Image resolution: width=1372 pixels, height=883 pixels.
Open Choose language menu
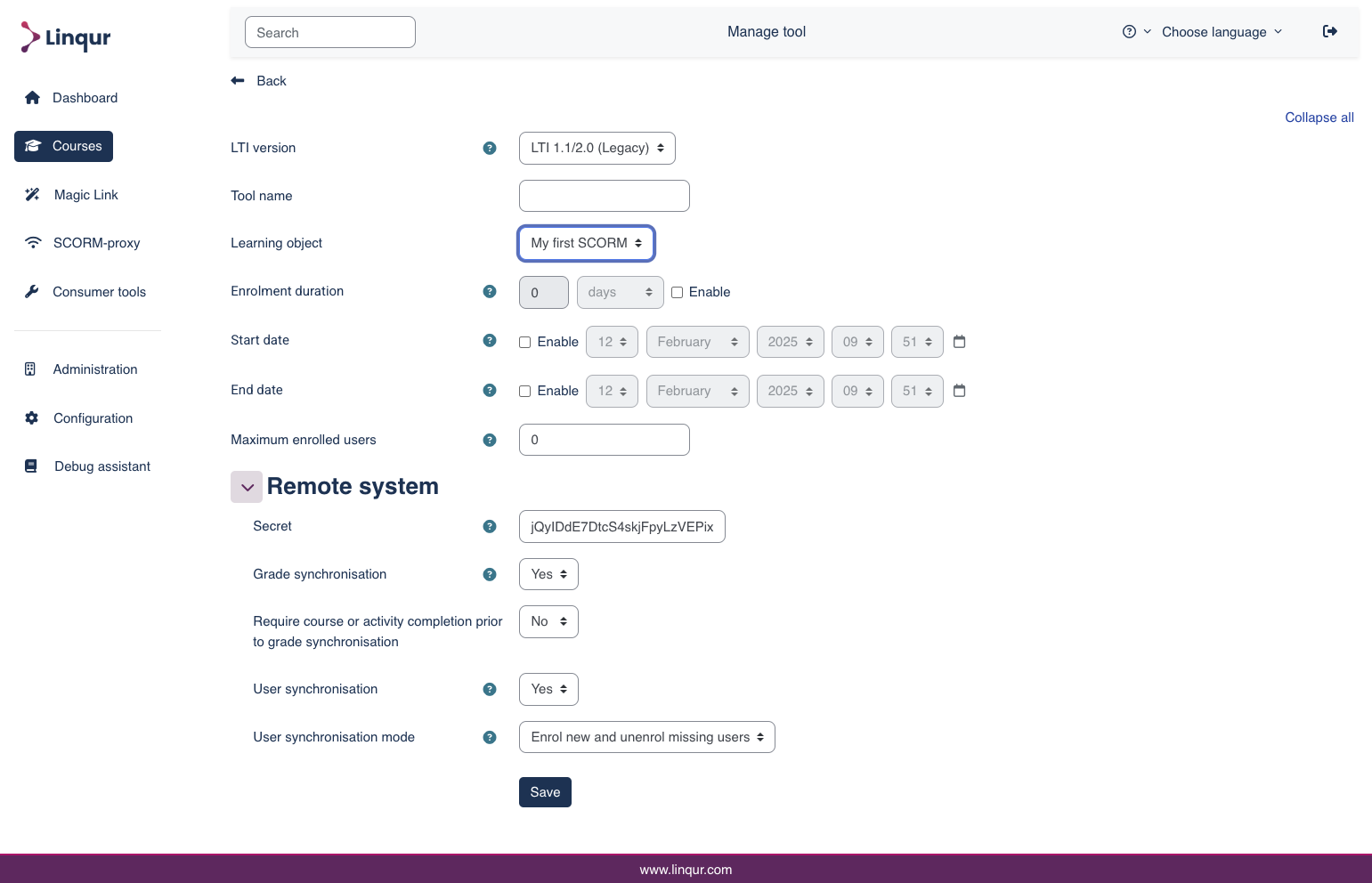(1222, 32)
